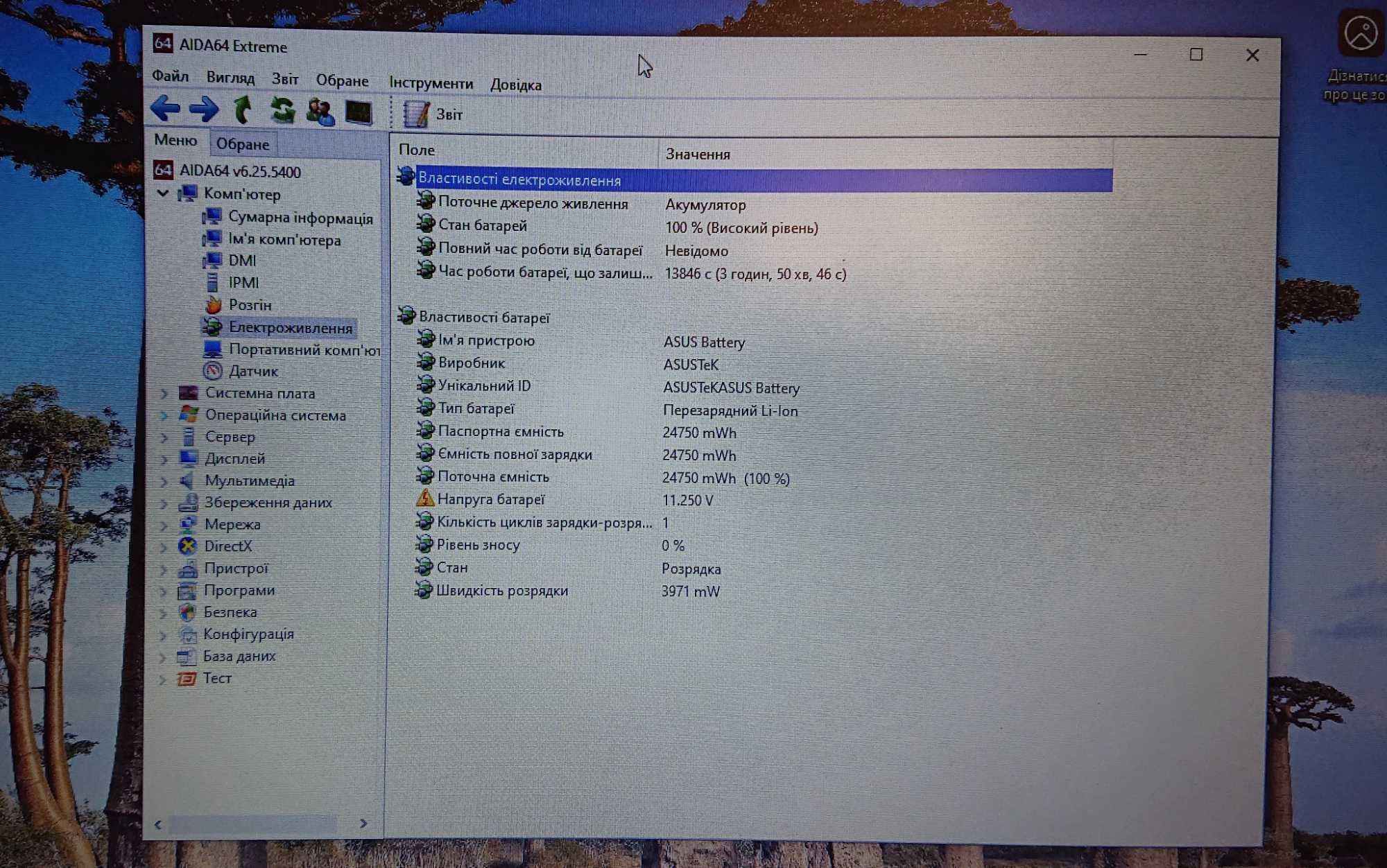Open the Обране menu in menu bar

click(342, 80)
